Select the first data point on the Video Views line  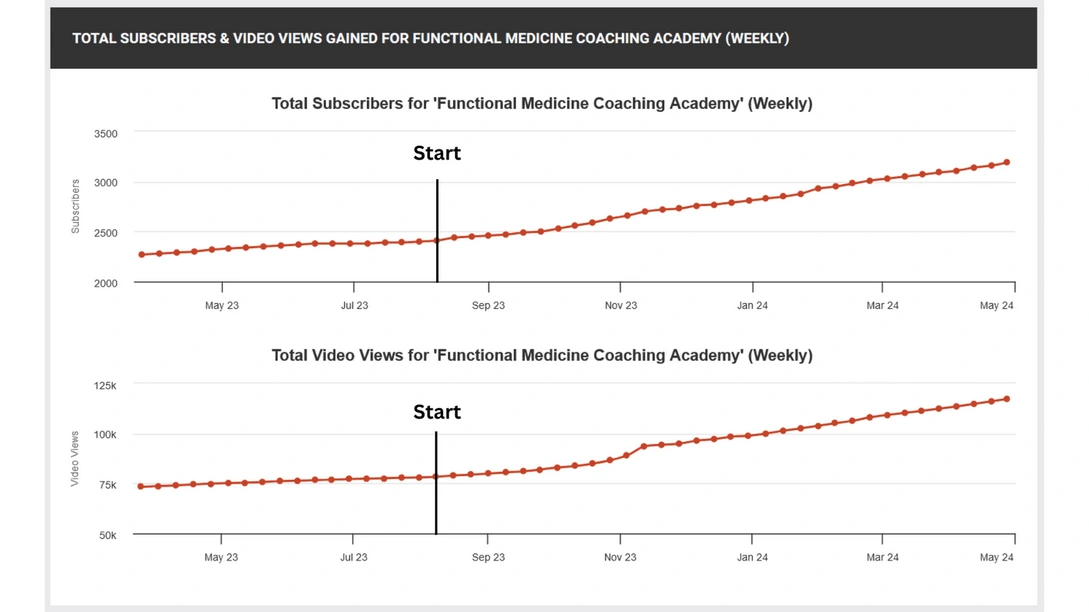click(x=141, y=487)
